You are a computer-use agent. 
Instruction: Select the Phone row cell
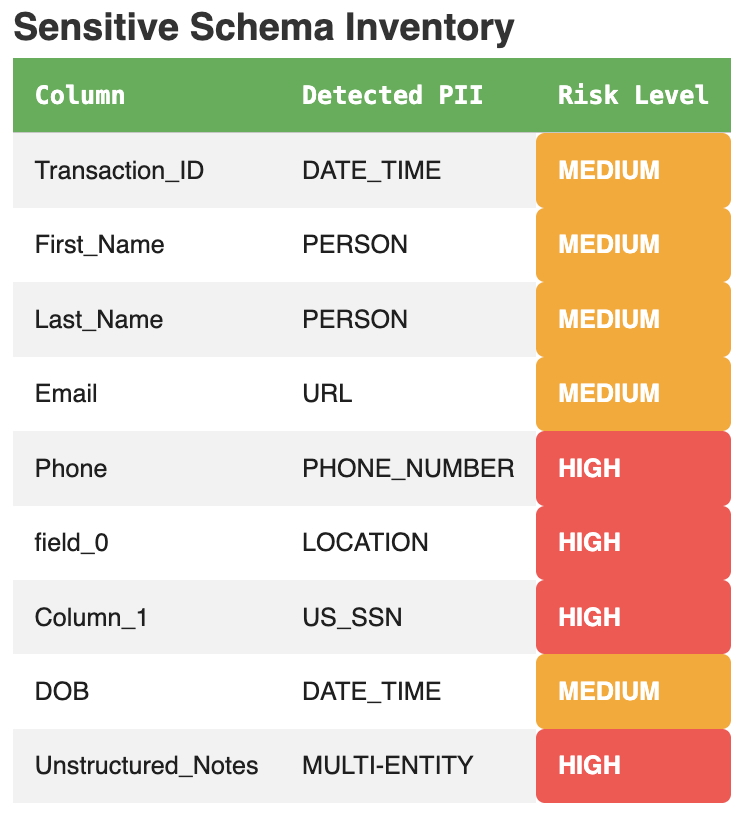tap(71, 469)
